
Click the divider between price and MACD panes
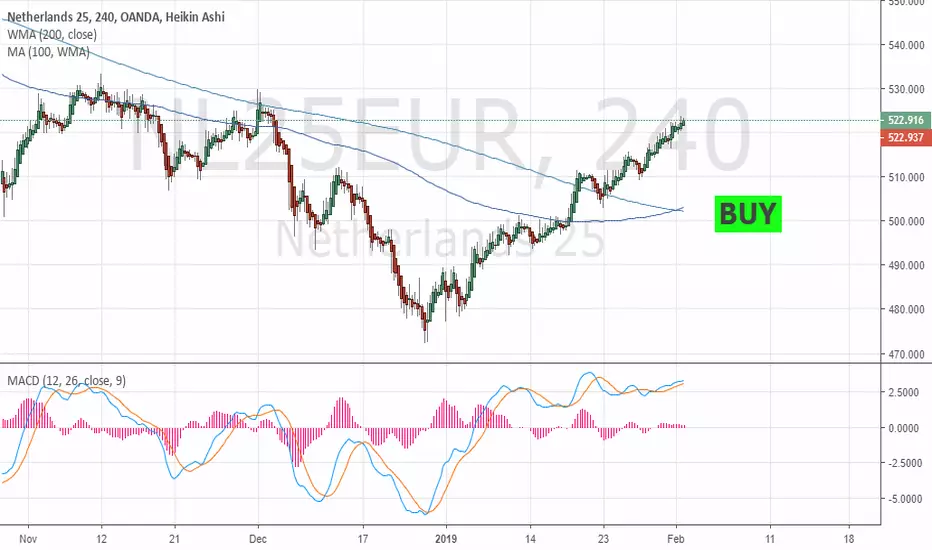point(440,363)
